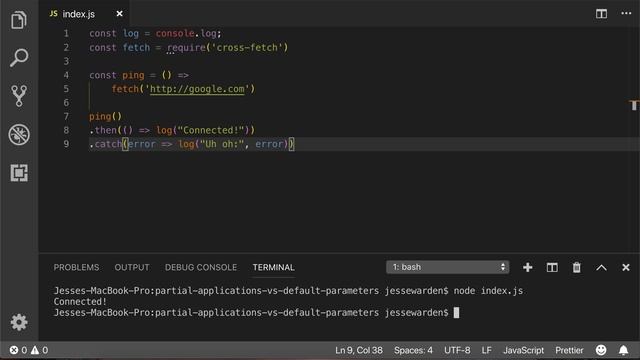Screen dimensions: 640x360
Task: Open notifications bell icon
Action: coord(623,350)
